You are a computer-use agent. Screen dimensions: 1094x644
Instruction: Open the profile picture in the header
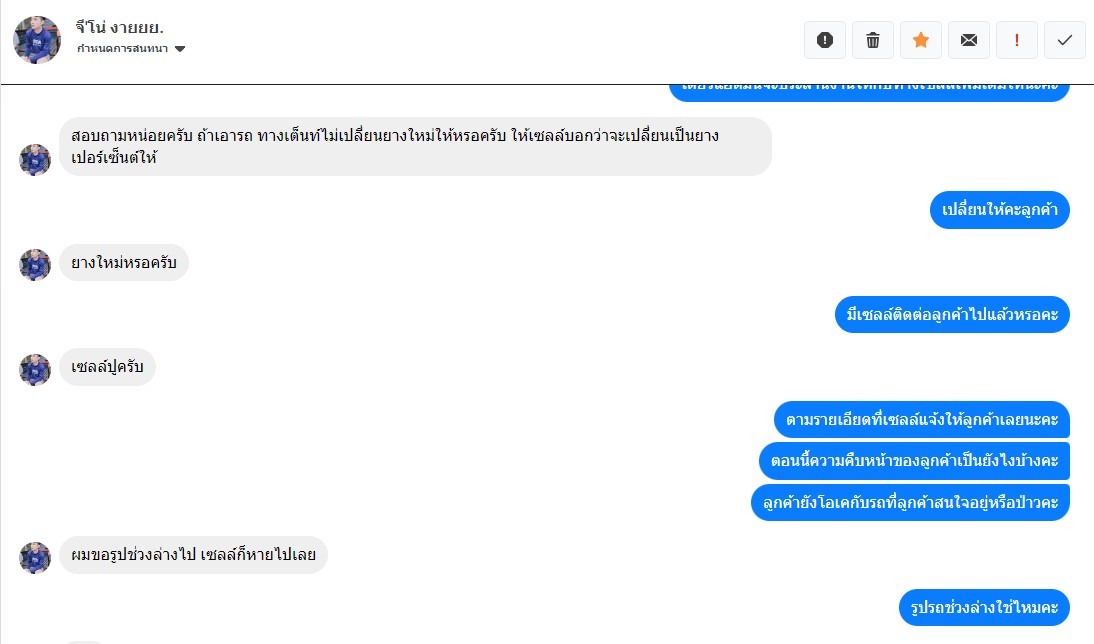click(x=37, y=40)
